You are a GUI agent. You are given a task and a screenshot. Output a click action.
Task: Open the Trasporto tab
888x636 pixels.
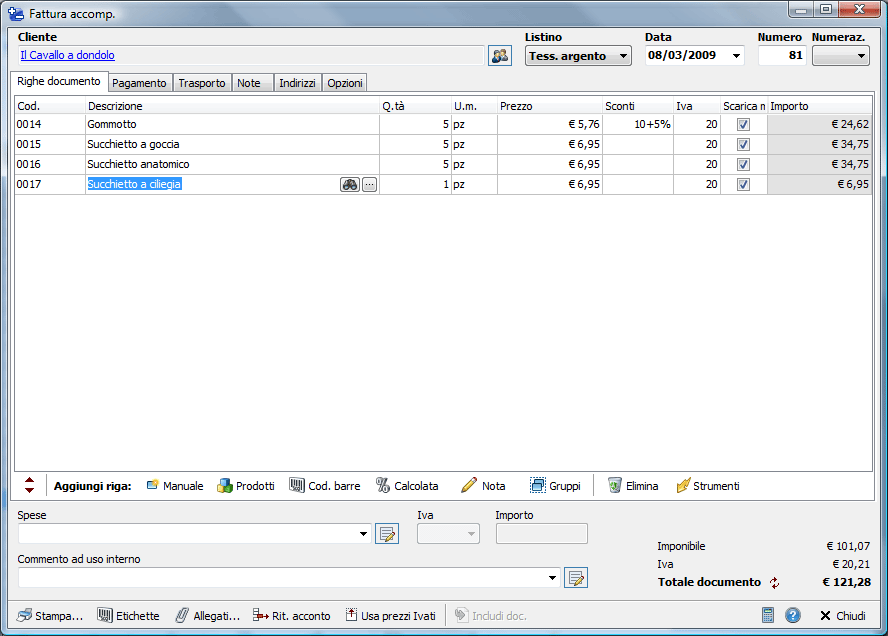tap(202, 83)
